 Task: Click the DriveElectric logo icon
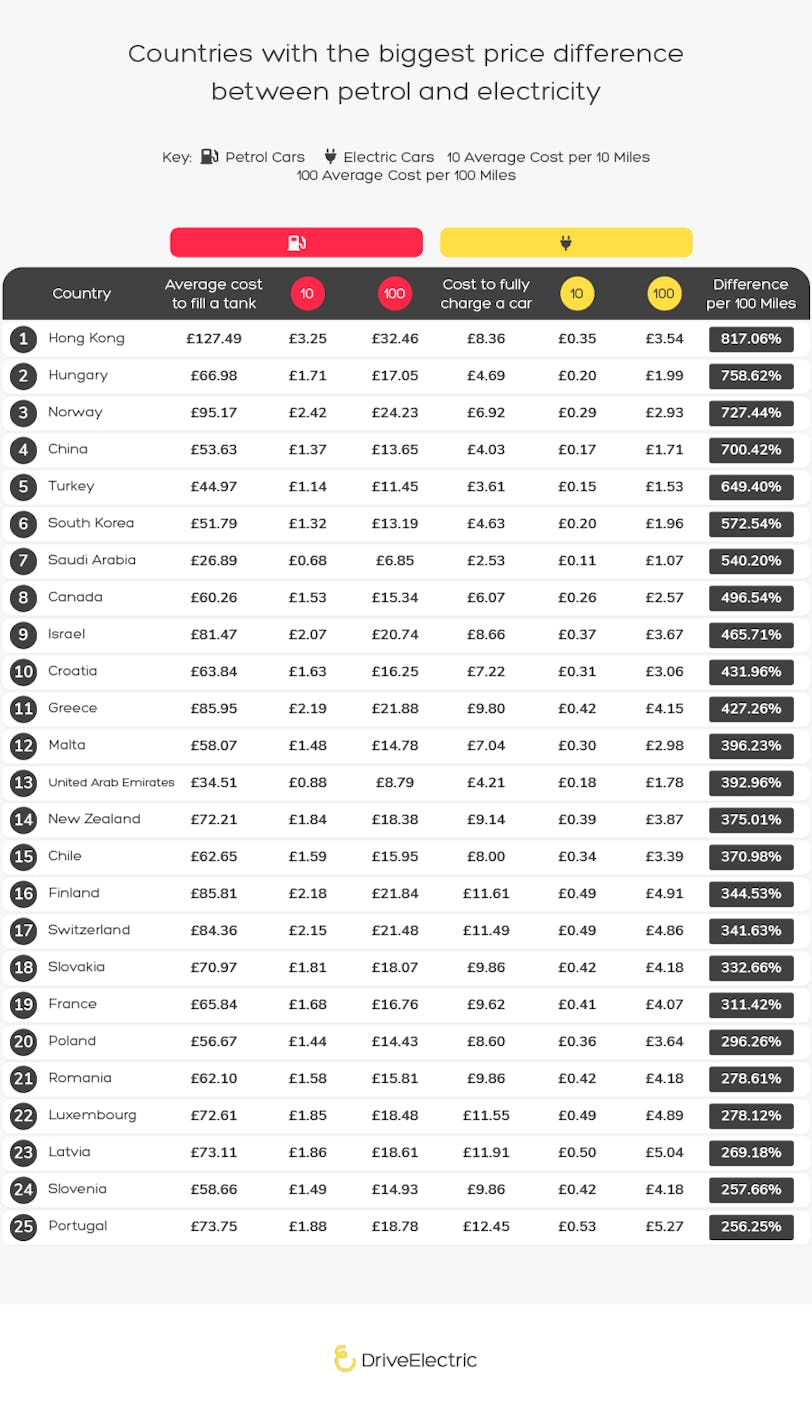pos(345,1358)
